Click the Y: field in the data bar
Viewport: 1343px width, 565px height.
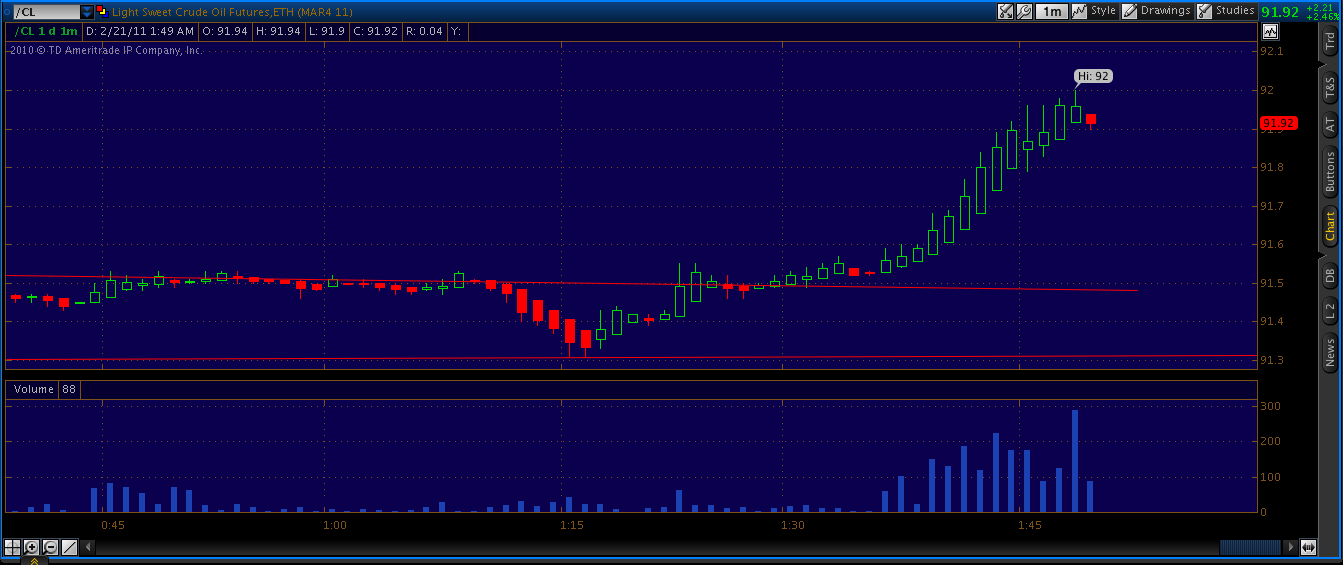[x=457, y=31]
